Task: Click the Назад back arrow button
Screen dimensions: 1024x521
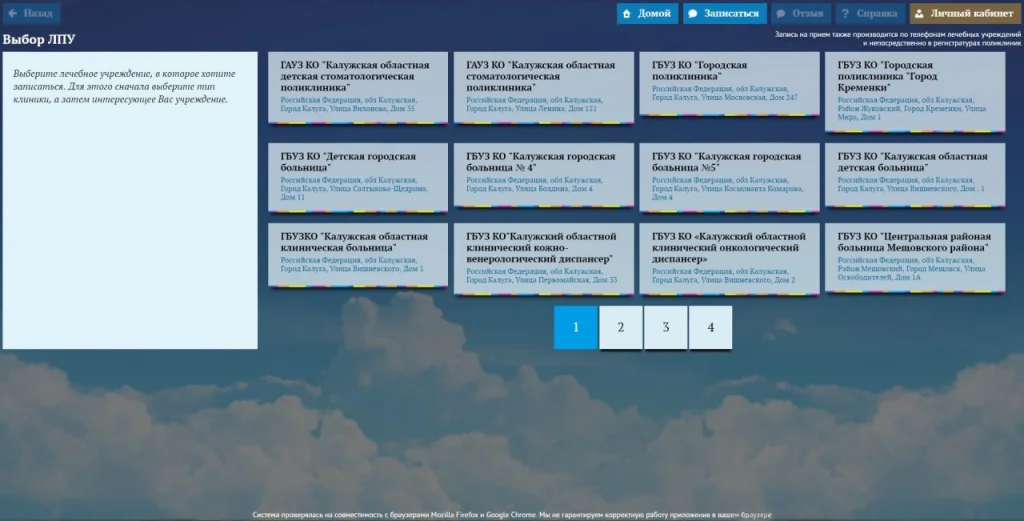Action: click(31, 14)
